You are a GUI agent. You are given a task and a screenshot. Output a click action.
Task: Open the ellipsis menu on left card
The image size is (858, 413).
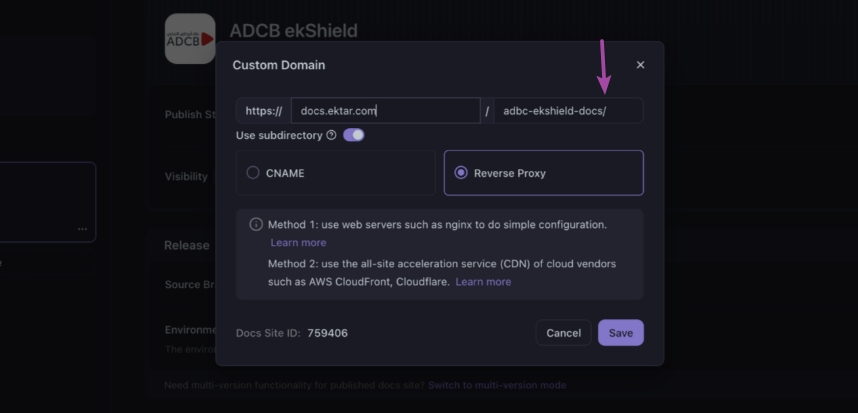point(82,229)
